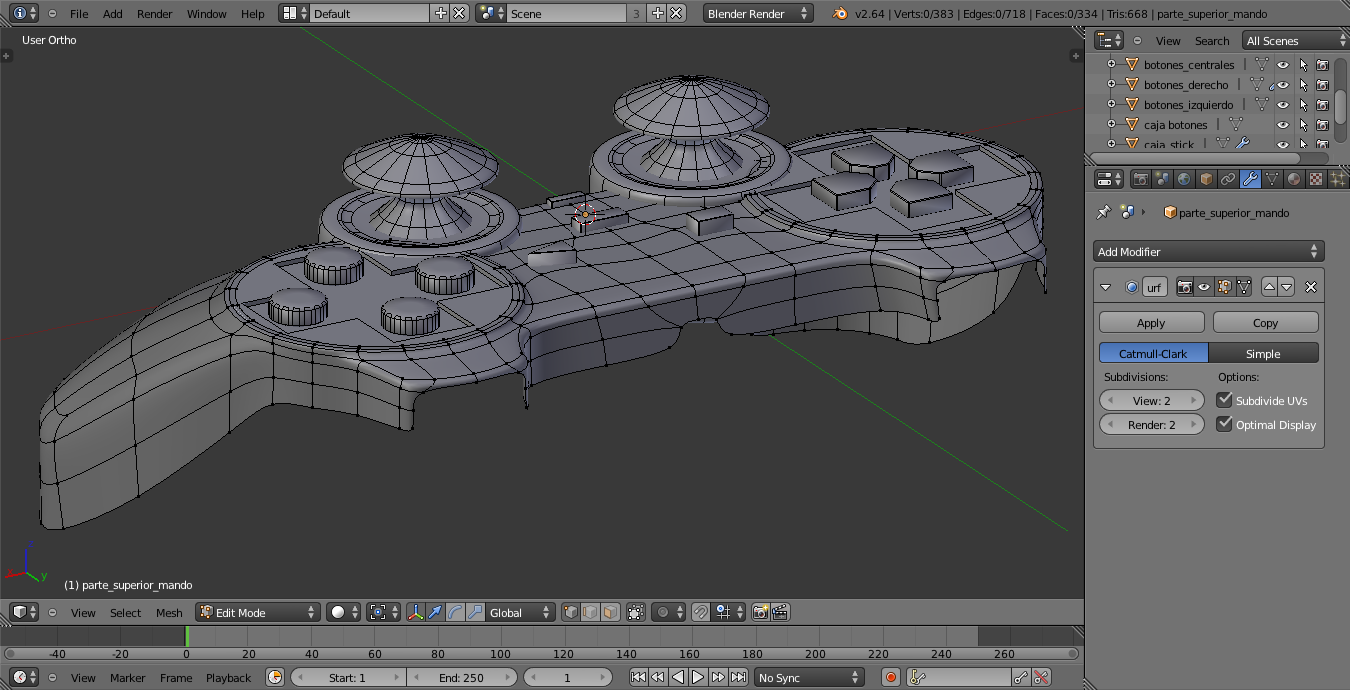
Task: Open viewport shading mode dropdown
Action: click(x=343, y=612)
